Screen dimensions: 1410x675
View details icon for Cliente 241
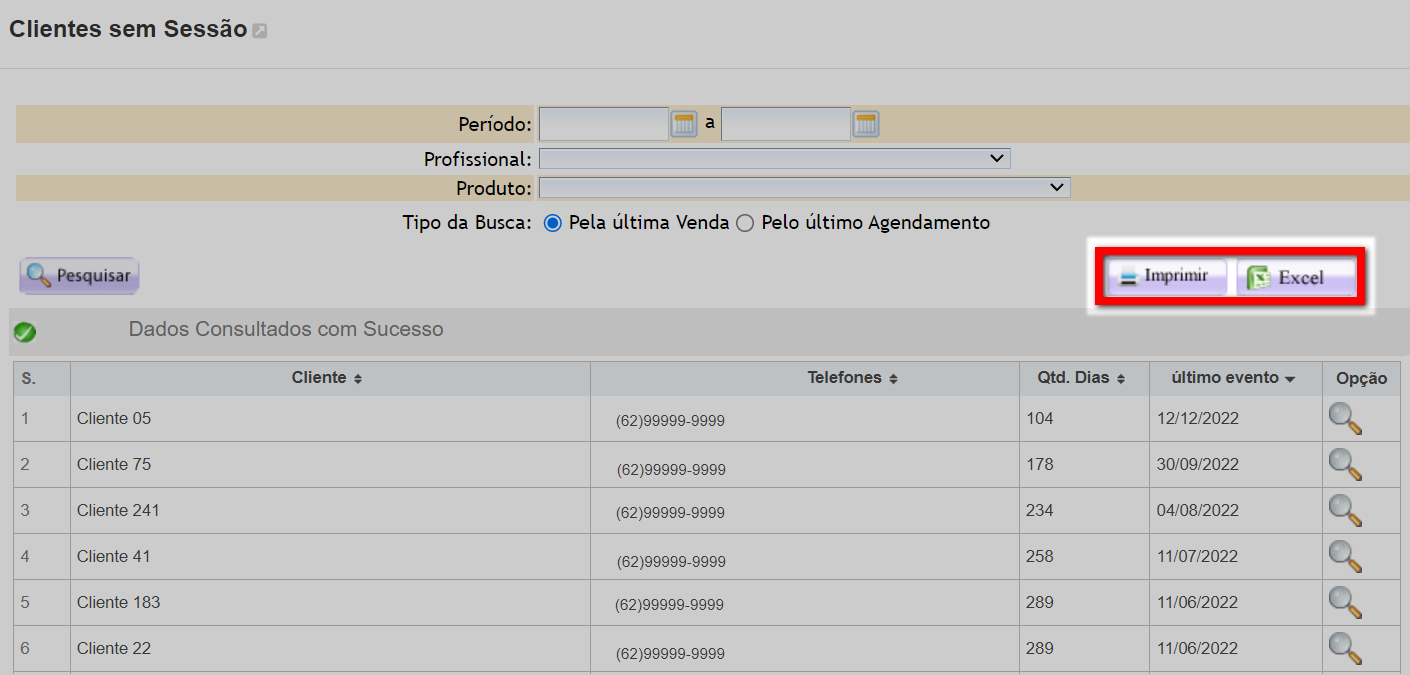(1345, 511)
